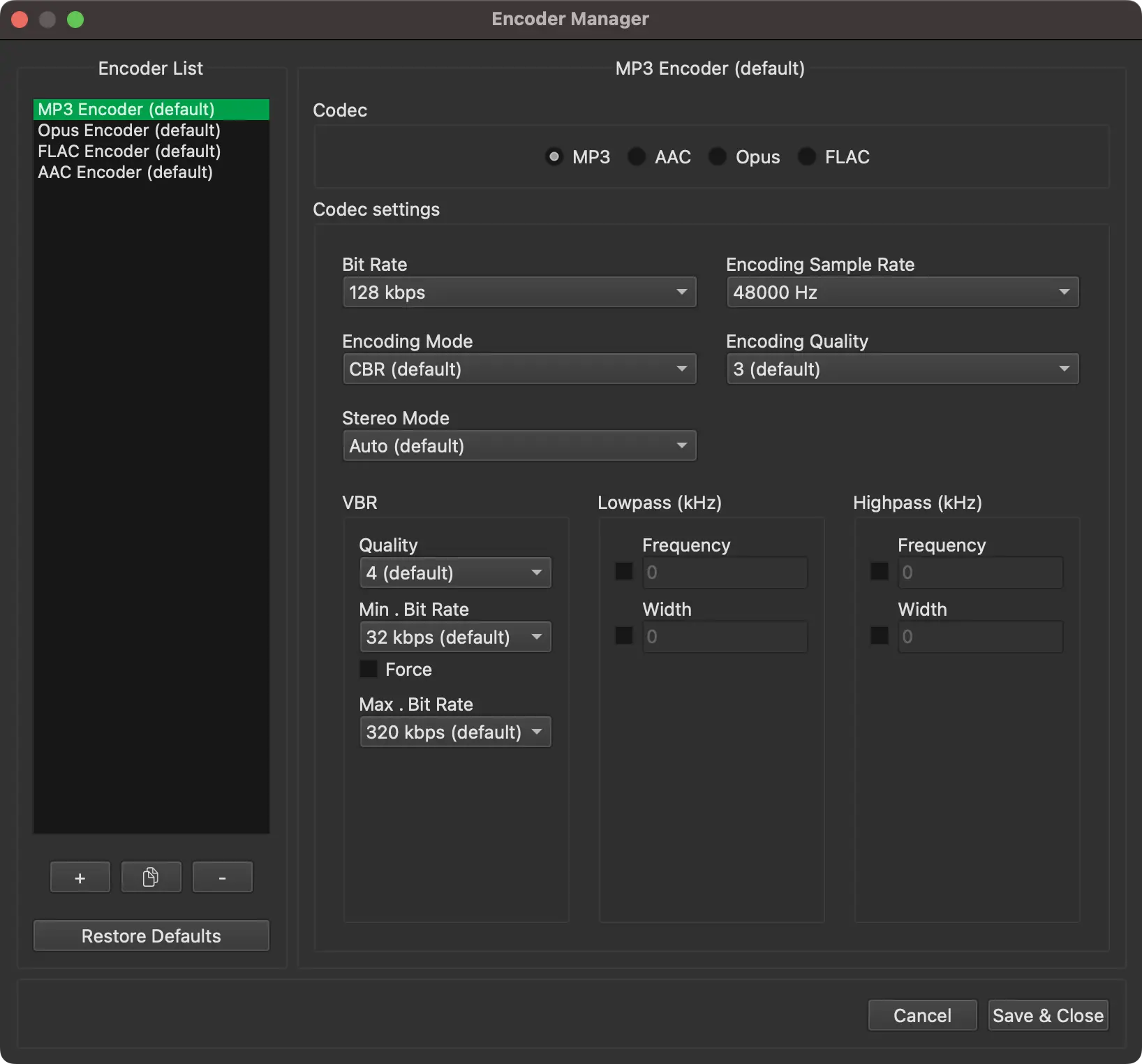
Task: Click the Lowpass Frequency input field
Action: click(x=724, y=572)
